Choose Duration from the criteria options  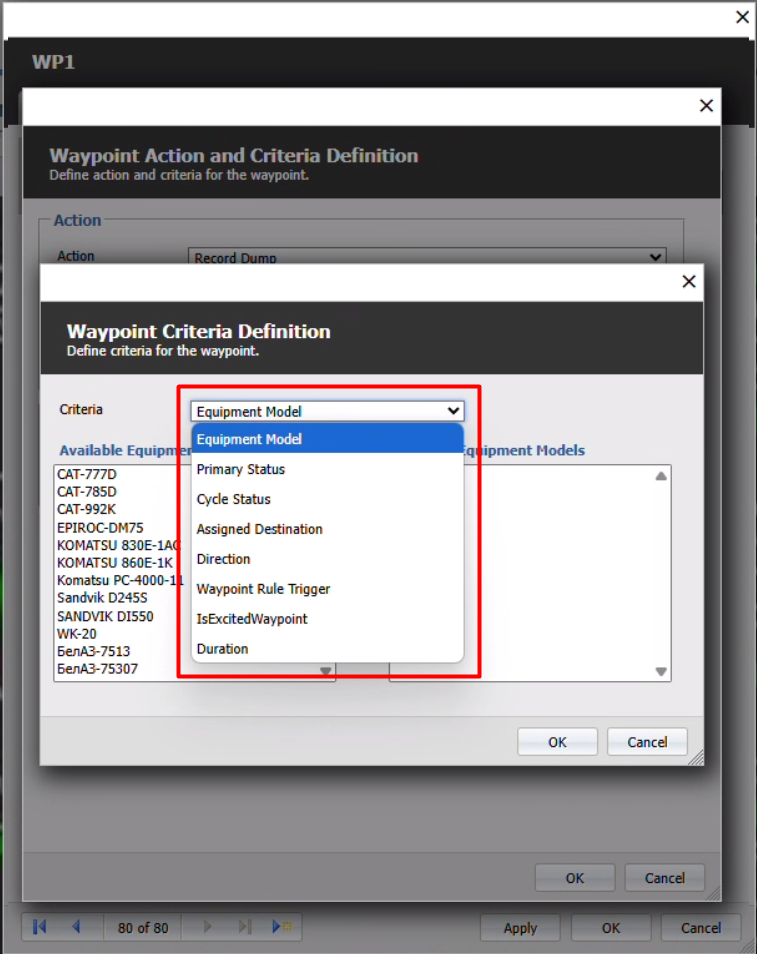[x=223, y=649]
